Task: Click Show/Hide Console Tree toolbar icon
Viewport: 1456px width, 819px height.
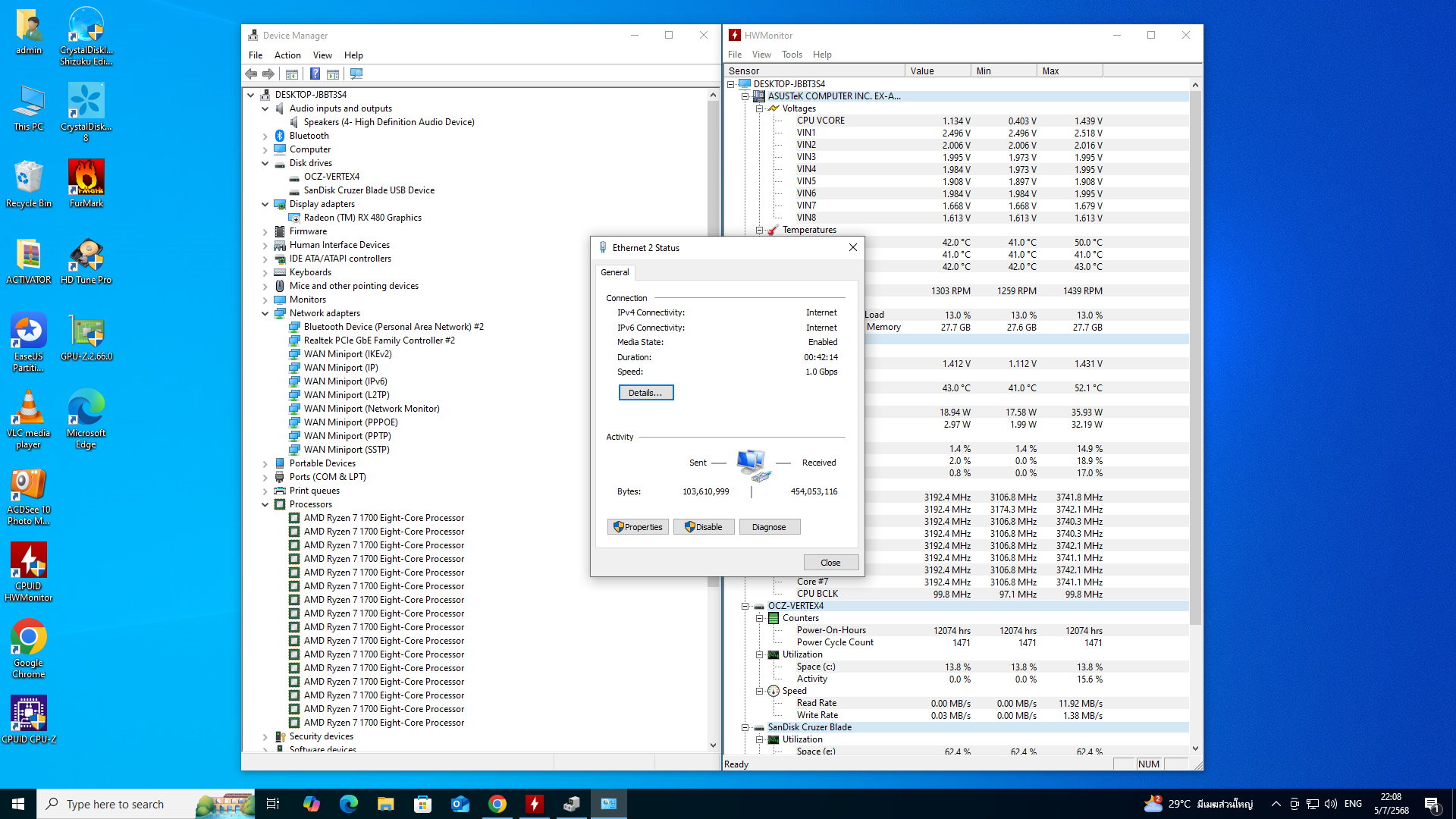Action: tap(292, 74)
